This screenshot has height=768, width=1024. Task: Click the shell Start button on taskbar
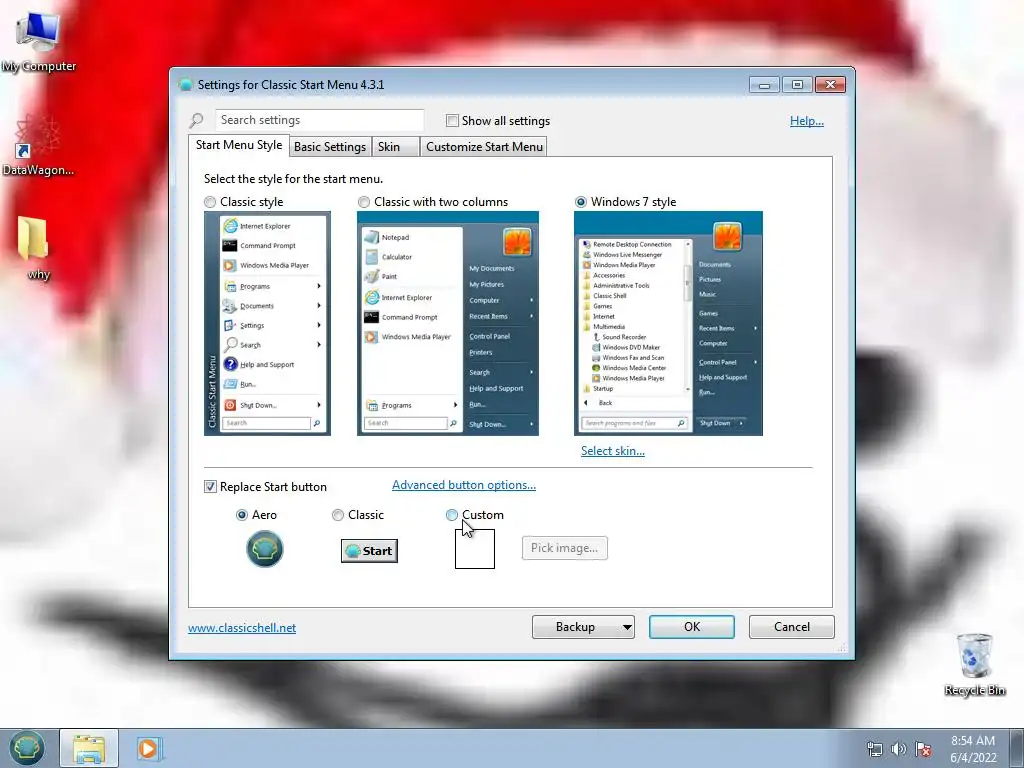pyautogui.click(x=27, y=748)
